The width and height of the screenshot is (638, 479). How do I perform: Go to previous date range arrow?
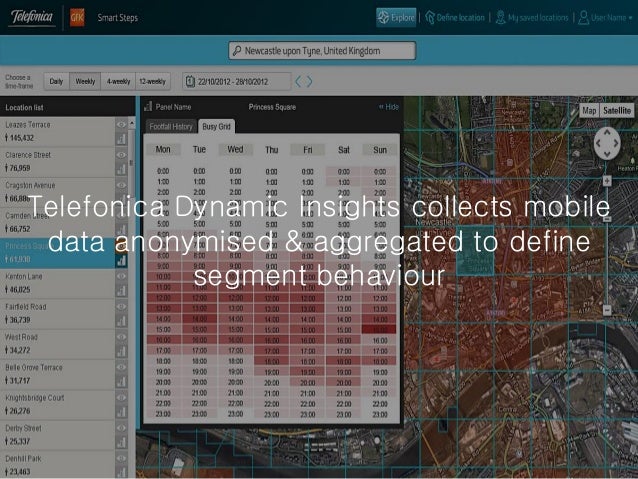click(x=298, y=81)
